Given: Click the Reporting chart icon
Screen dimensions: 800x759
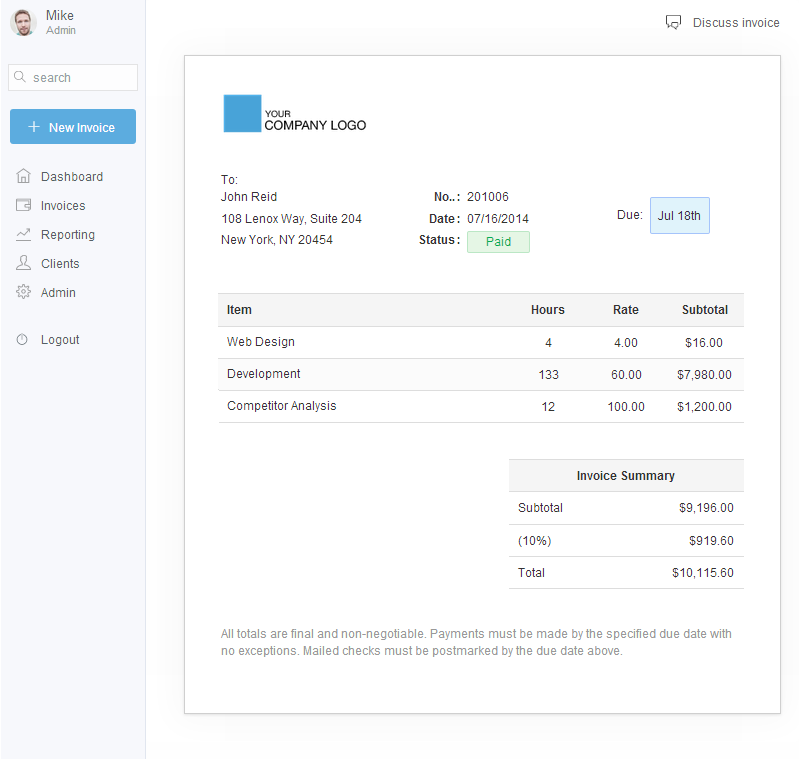Looking at the screenshot, I should [23, 234].
